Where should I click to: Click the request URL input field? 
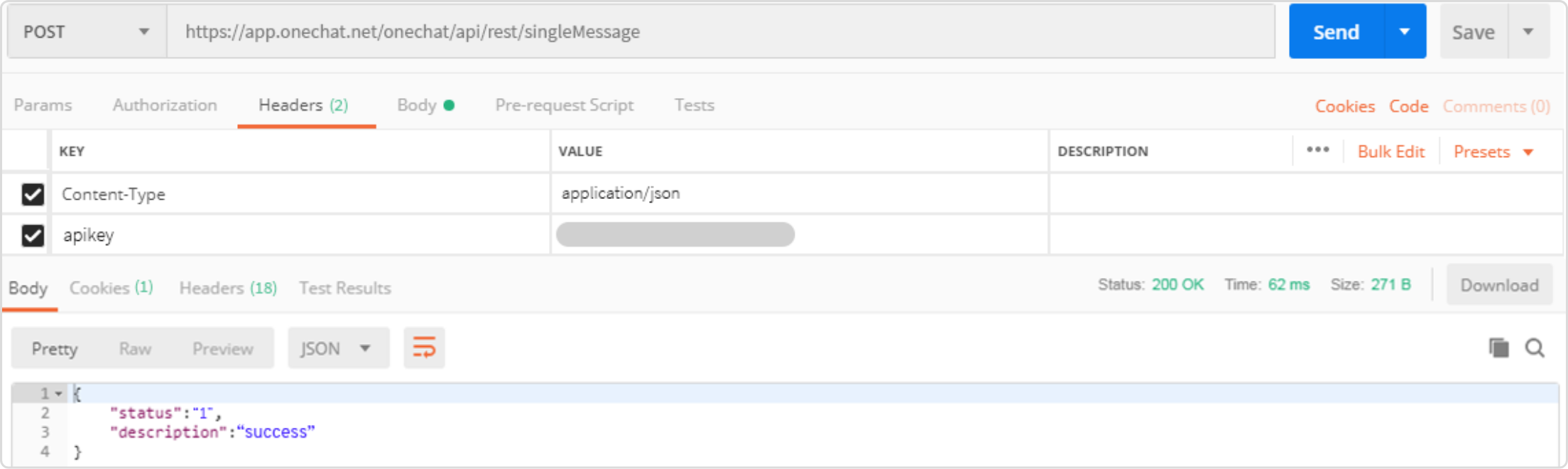click(x=721, y=32)
